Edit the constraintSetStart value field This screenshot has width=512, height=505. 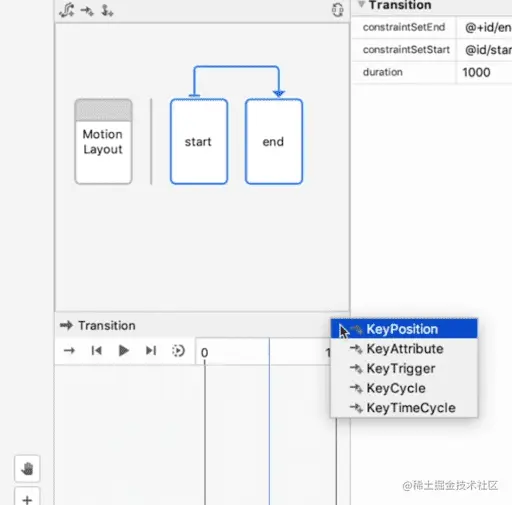(484, 50)
